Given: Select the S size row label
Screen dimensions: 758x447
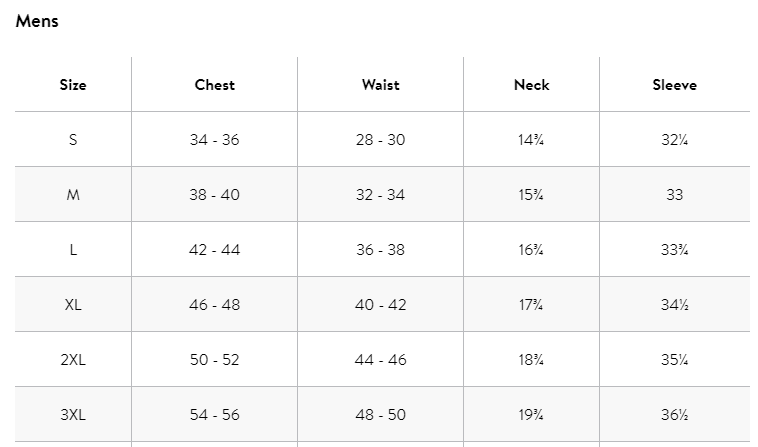Looking at the screenshot, I should tap(73, 140).
